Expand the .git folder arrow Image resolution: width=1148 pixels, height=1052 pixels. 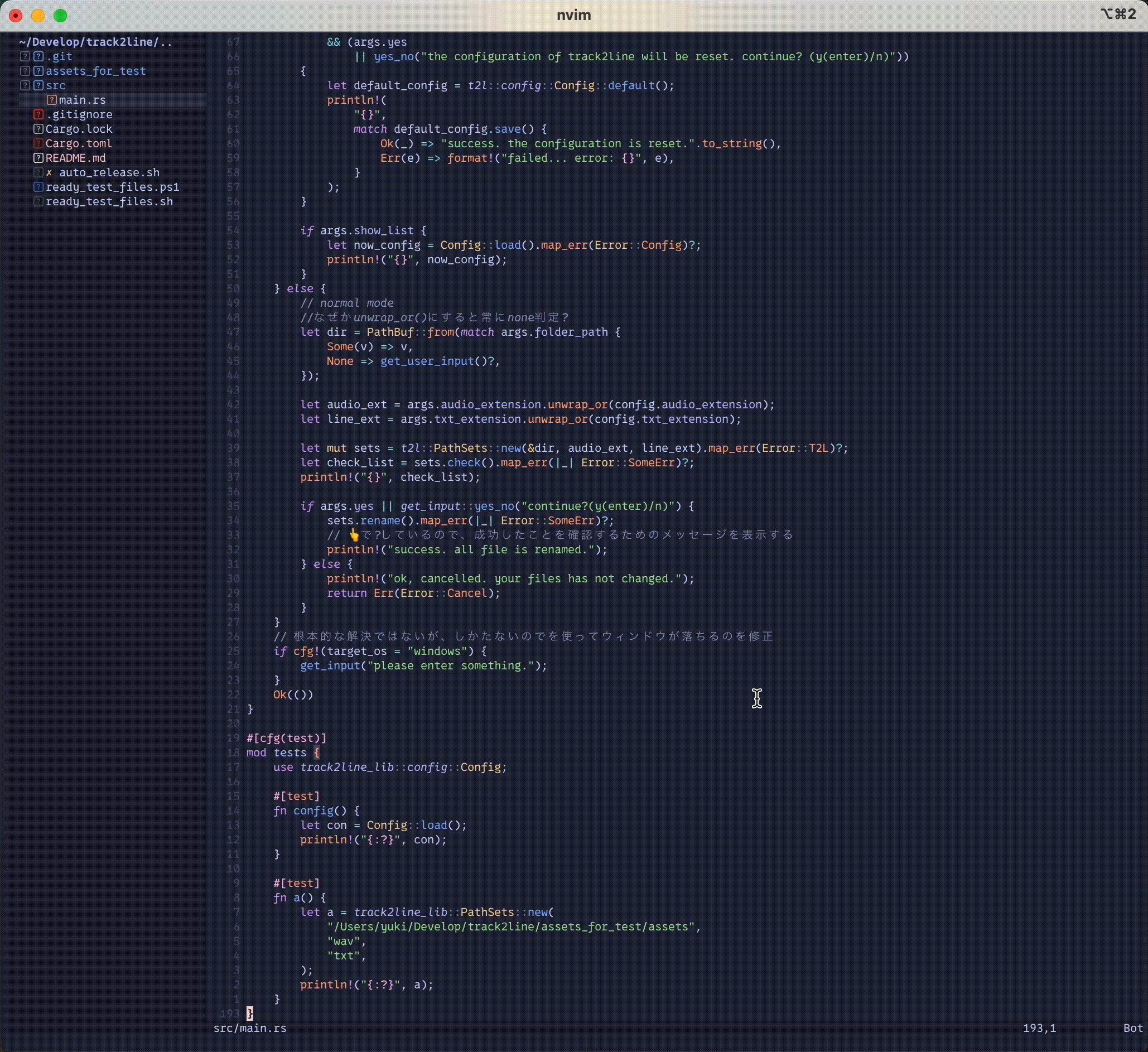pyautogui.click(x=25, y=56)
